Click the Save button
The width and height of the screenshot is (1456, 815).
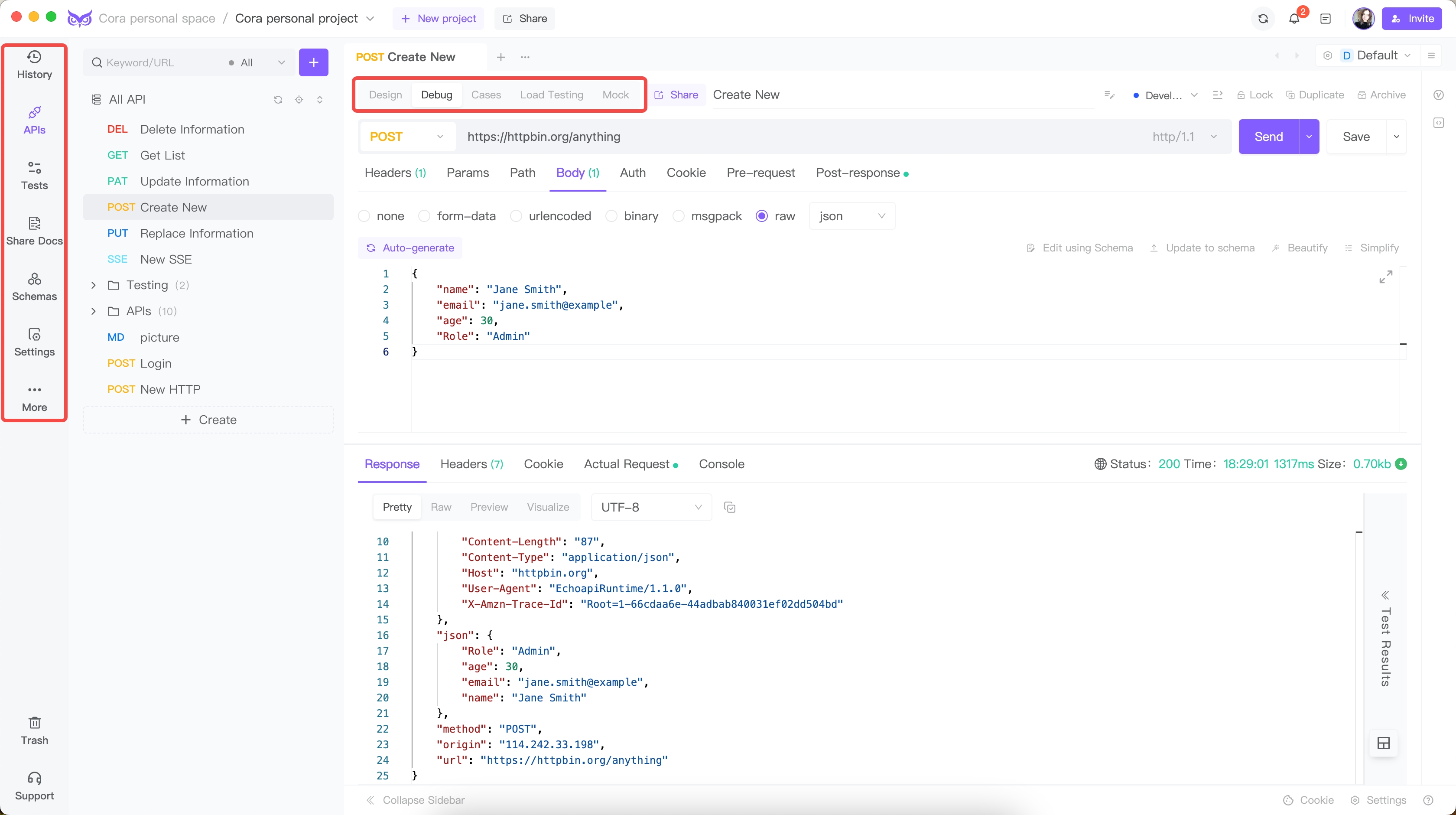click(1357, 136)
